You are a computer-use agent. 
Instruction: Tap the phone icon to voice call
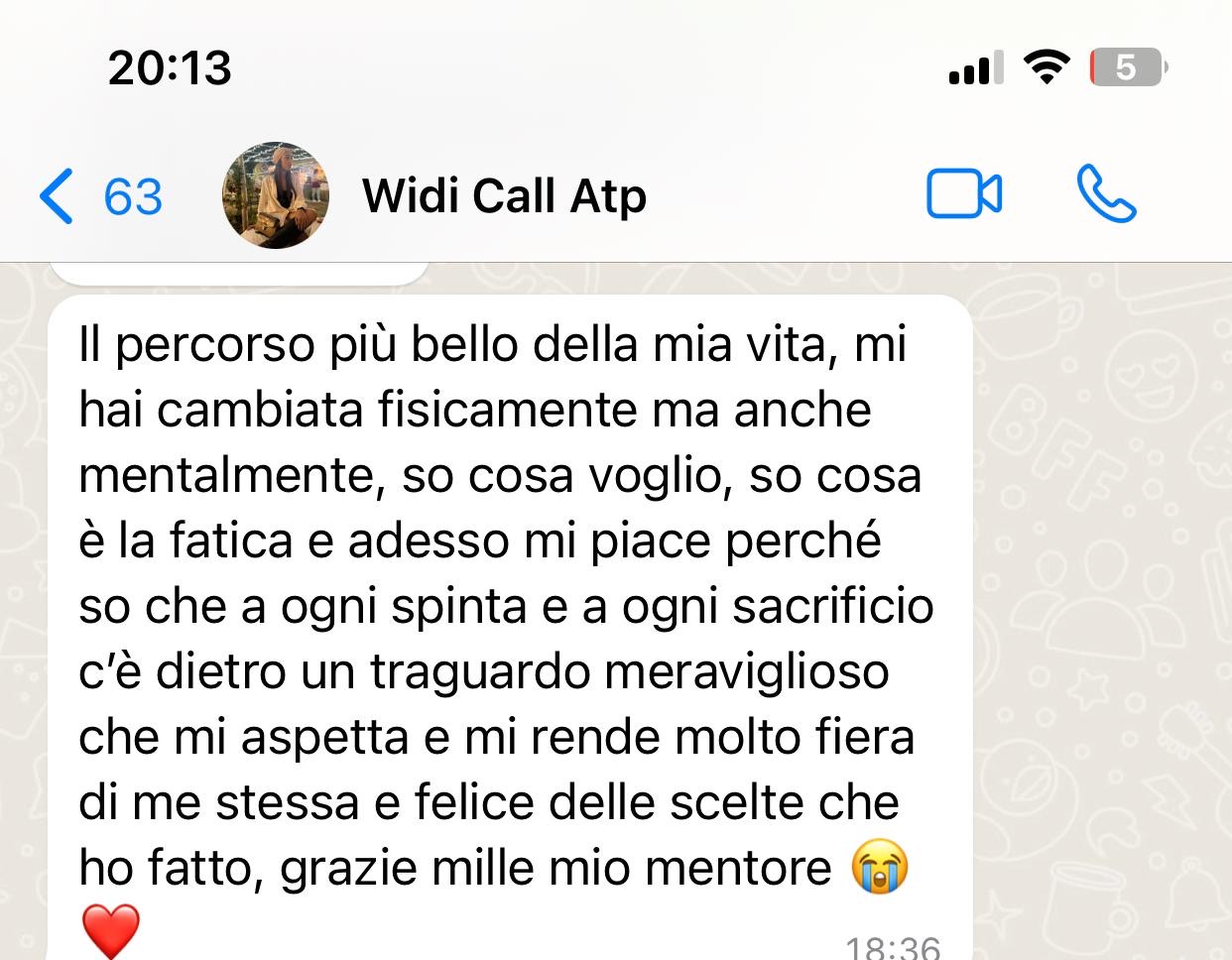point(1106,193)
